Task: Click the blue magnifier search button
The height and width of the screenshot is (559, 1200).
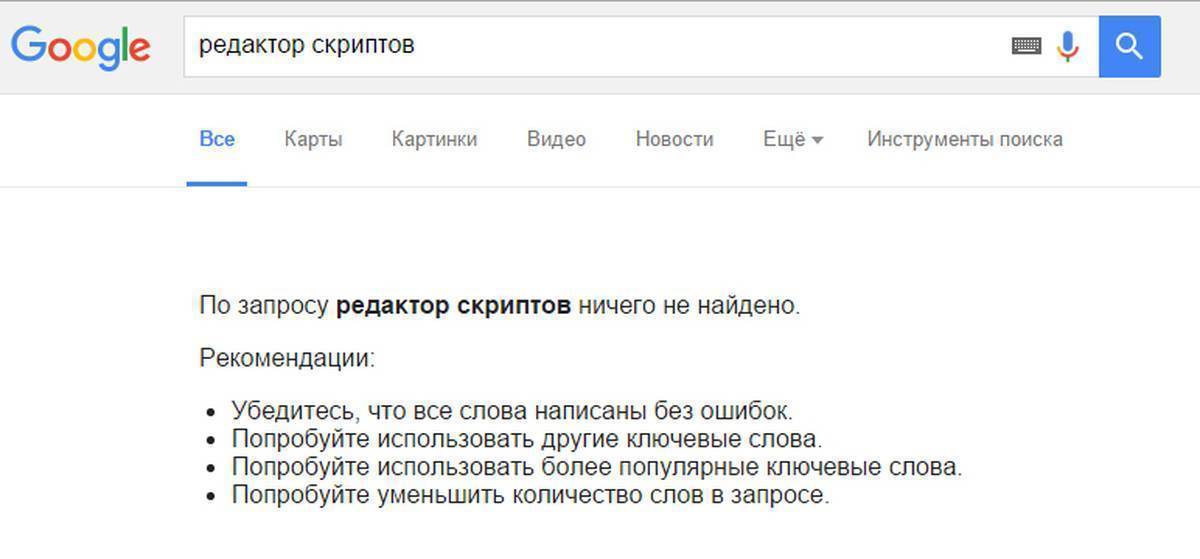Action: (x=1129, y=46)
